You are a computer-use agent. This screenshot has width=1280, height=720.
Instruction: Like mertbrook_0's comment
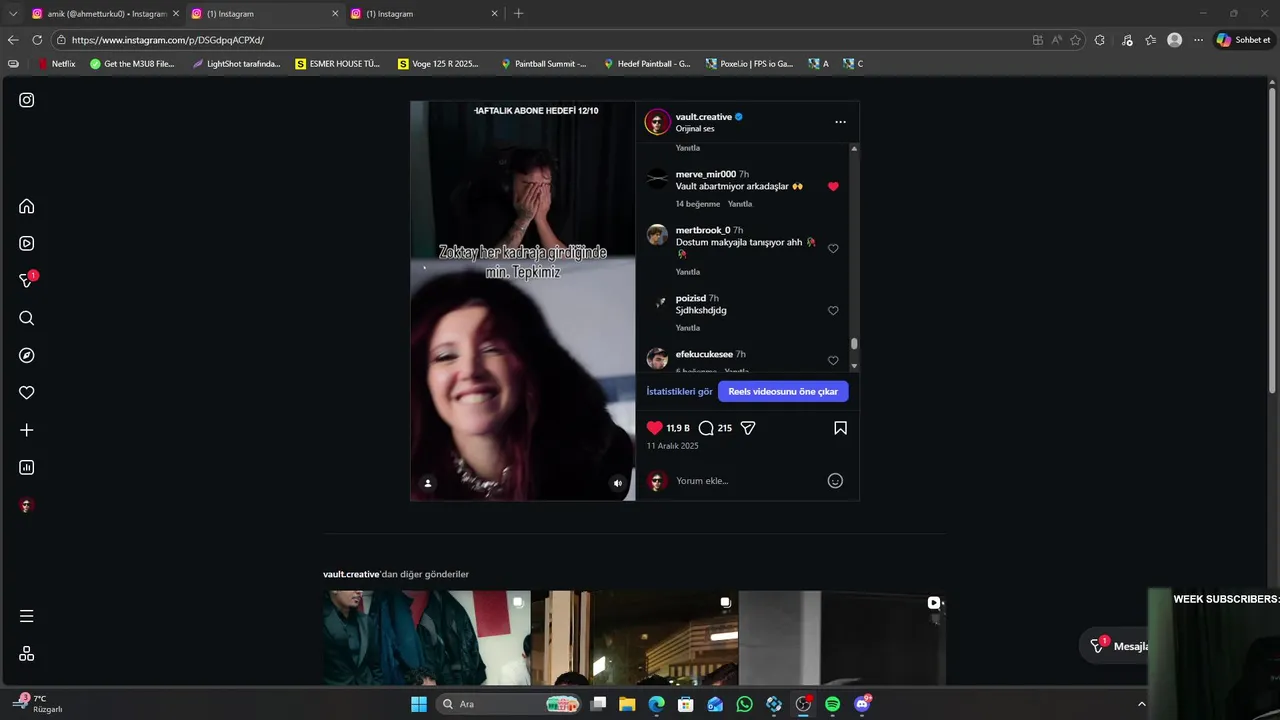pyautogui.click(x=833, y=249)
